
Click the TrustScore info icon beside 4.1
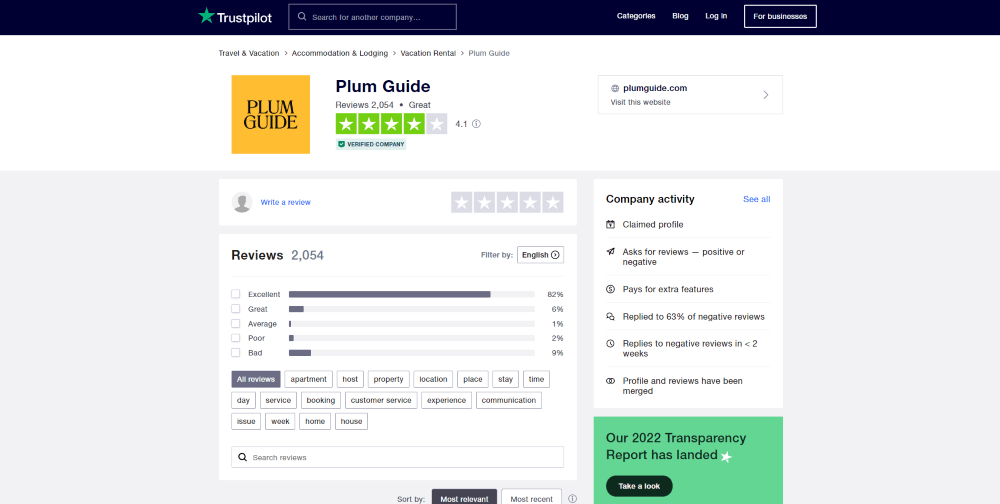476,124
